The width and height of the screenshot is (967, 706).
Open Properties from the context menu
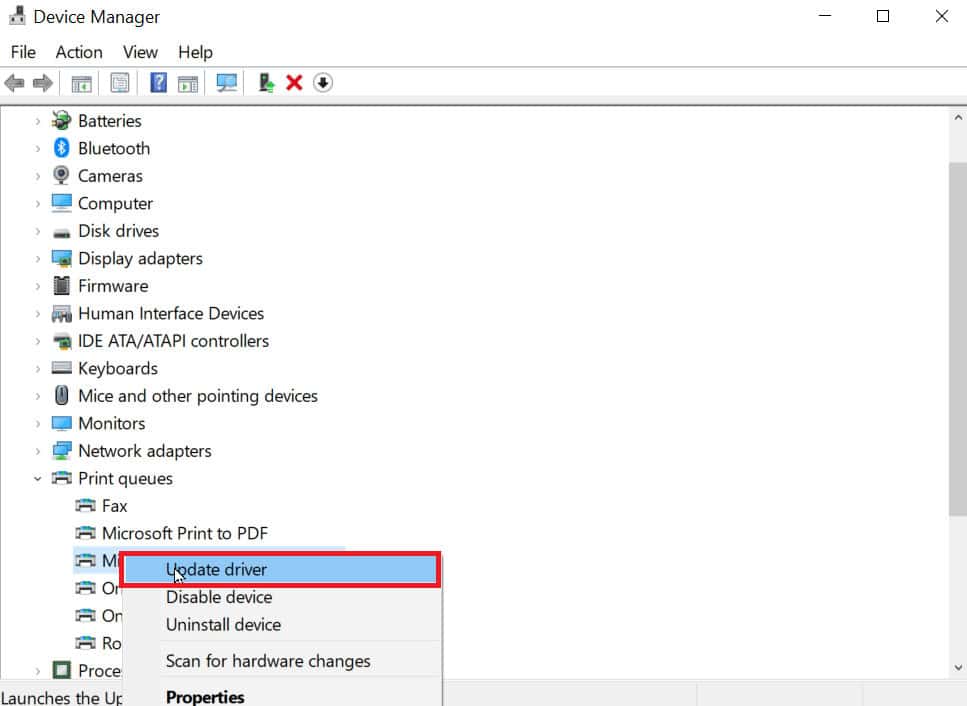[x=283, y=697]
